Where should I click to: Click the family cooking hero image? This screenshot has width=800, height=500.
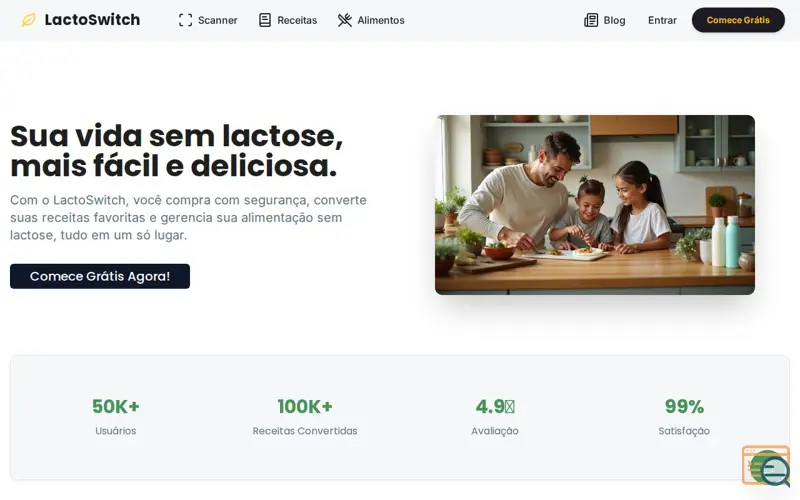[x=595, y=205]
